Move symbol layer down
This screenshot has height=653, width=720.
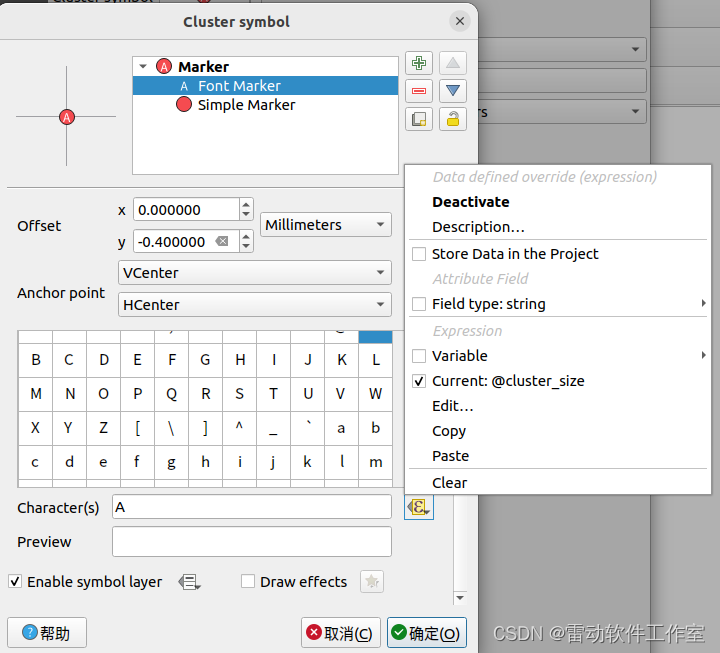453,91
